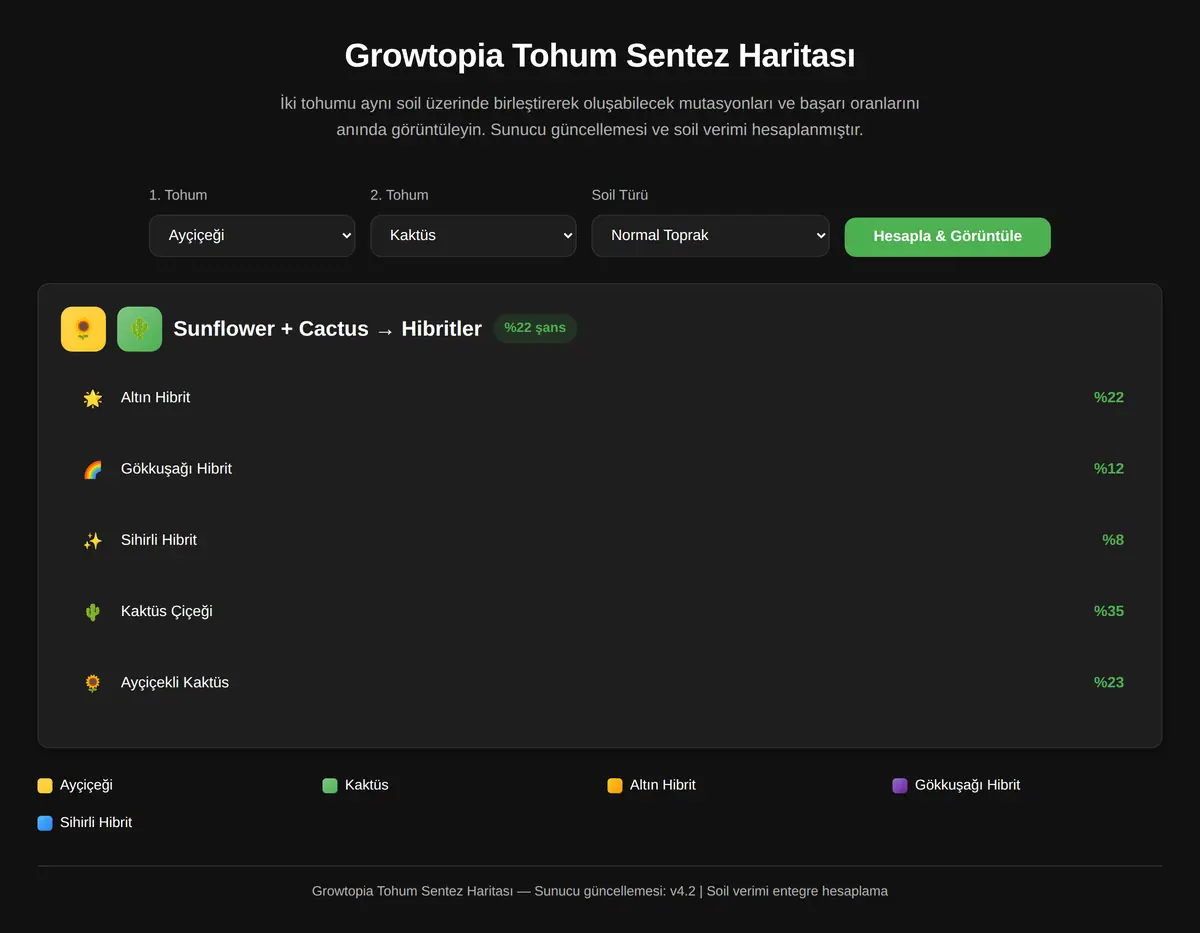The image size is (1200, 933).
Task: Select the Ayçiçekli Kaktüs result row label
Action: click(x=175, y=683)
